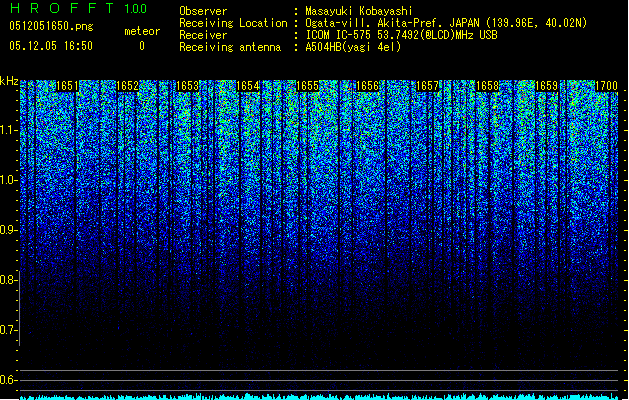Click the 1.1 frequency axis label
Viewport: 629px width, 400px height.
pyautogui.click(x=9, y=130)
